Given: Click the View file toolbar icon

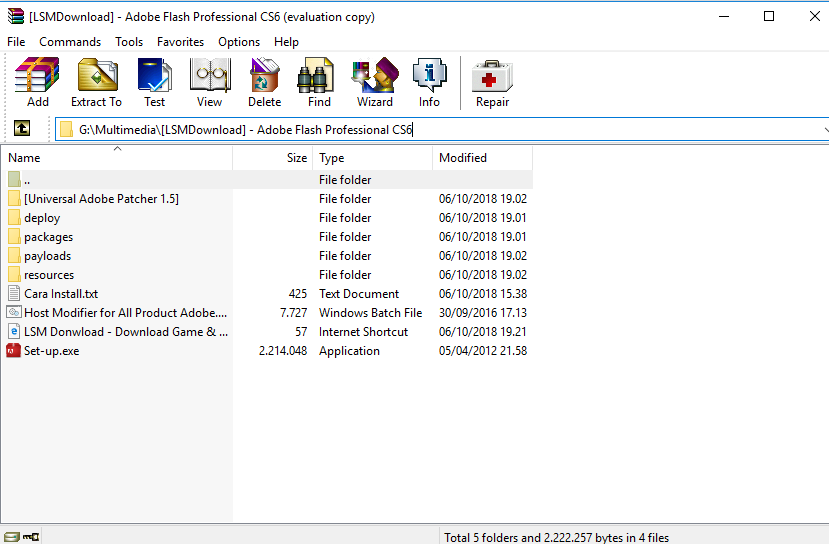Looking at the screenshot, I should [210, 75].
